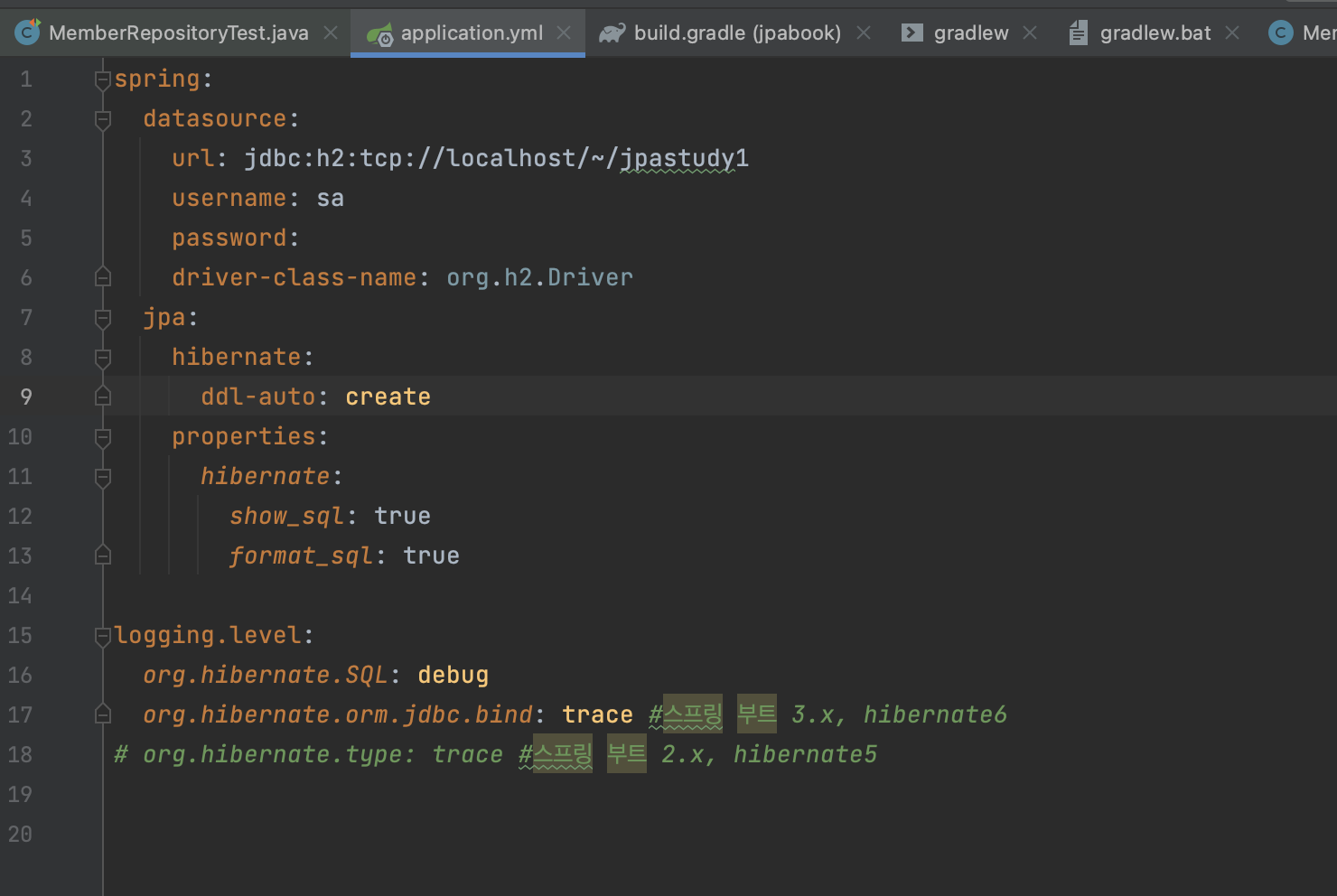Collapse the spring block fold marker

[x=103, y=79]
